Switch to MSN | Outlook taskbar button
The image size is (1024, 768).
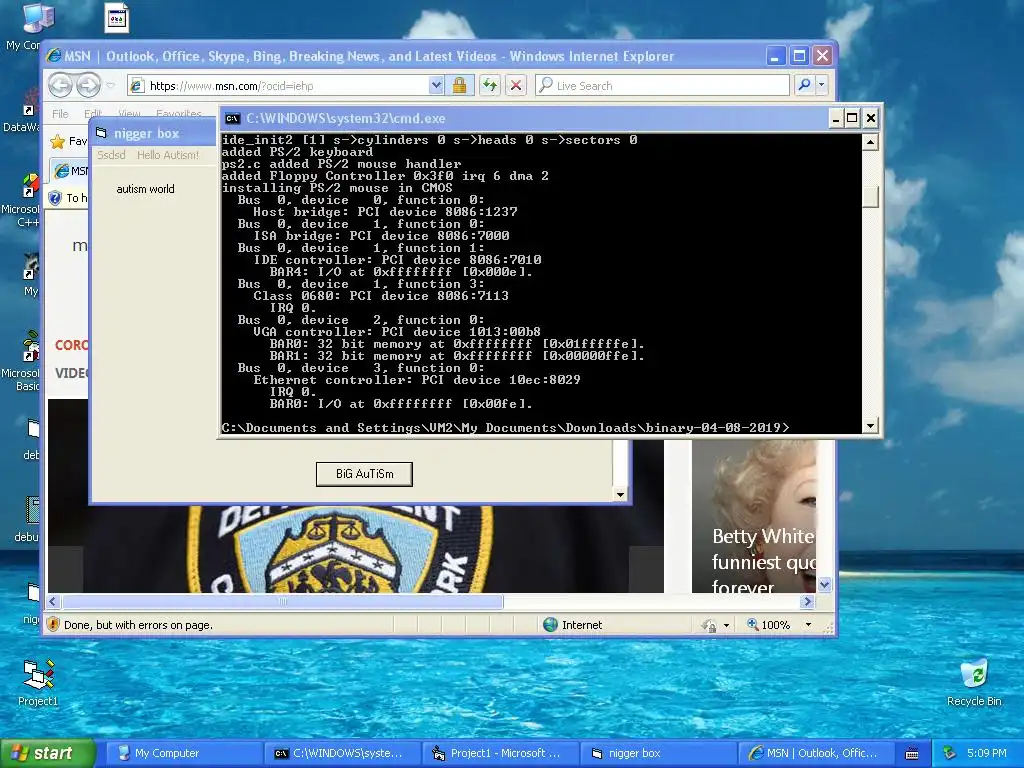point(816,753)
